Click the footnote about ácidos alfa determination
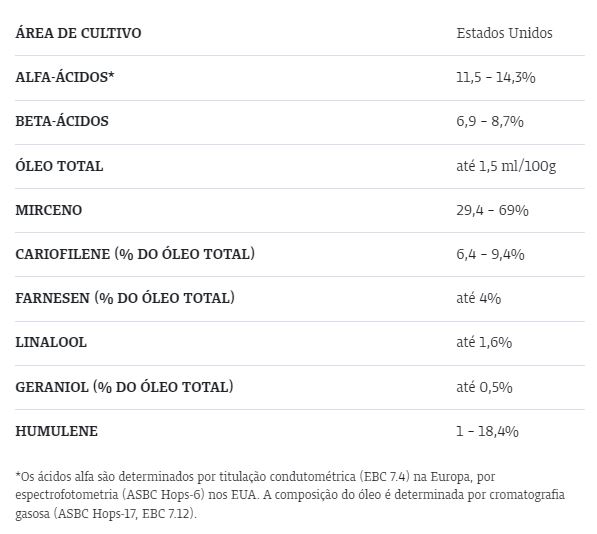The height and width of the screenshot is (534, 597). [290, 495]
